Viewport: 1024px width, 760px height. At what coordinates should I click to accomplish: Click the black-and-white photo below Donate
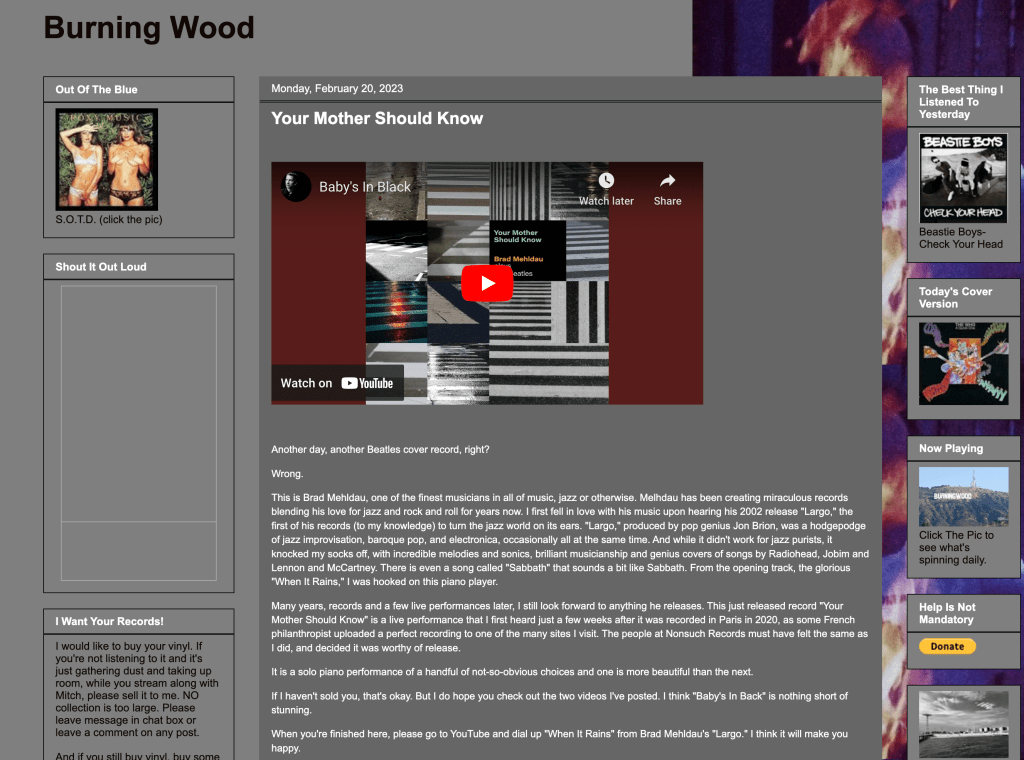pyautogui.click(x=963, y=724)
